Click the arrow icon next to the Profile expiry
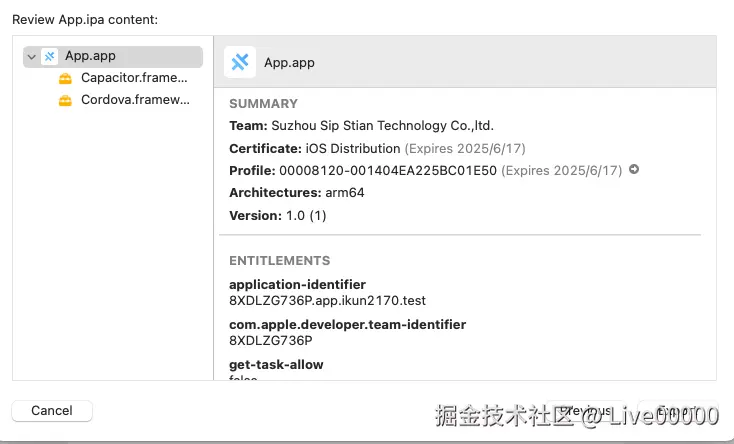734x444 pixels. 634,170
